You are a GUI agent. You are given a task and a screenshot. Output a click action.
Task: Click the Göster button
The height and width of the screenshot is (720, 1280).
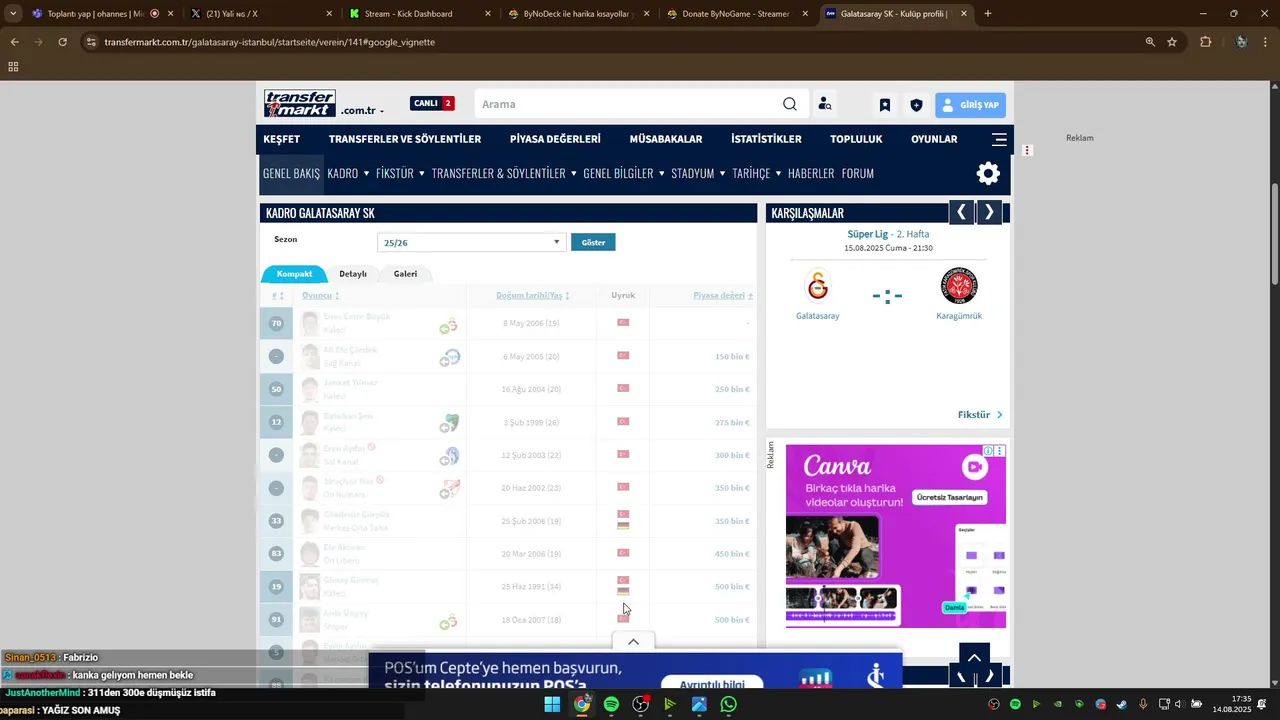click(x=593, y=242)
